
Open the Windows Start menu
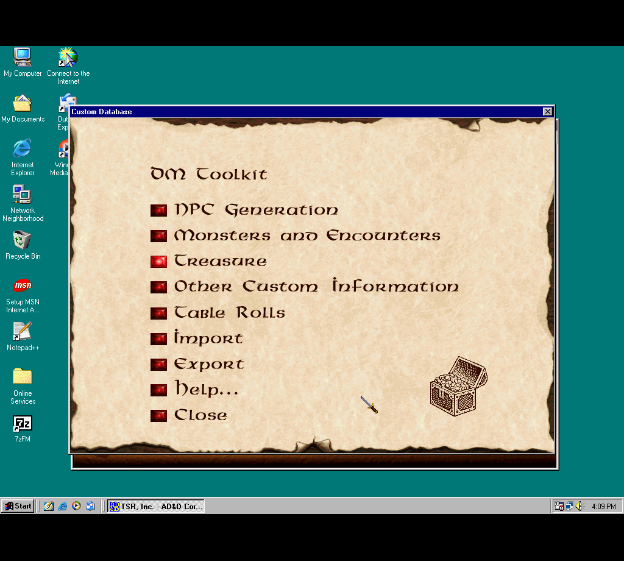click(x=18, y=506)
